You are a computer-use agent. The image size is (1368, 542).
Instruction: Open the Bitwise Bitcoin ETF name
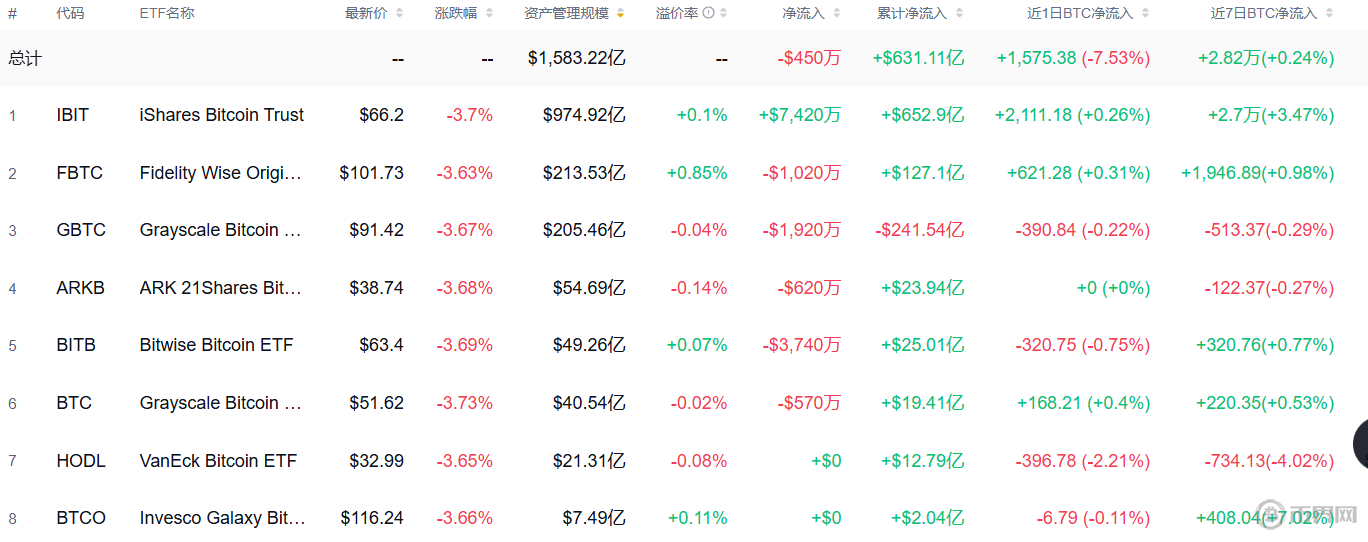click(x=217, y=345)
